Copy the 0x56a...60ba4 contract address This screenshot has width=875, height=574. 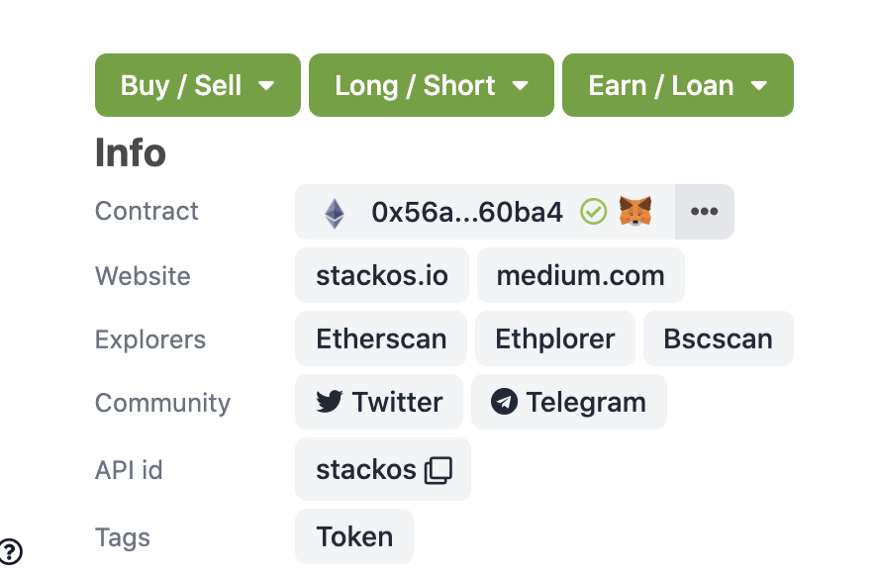pyautogui.click(x=467, y=212)
